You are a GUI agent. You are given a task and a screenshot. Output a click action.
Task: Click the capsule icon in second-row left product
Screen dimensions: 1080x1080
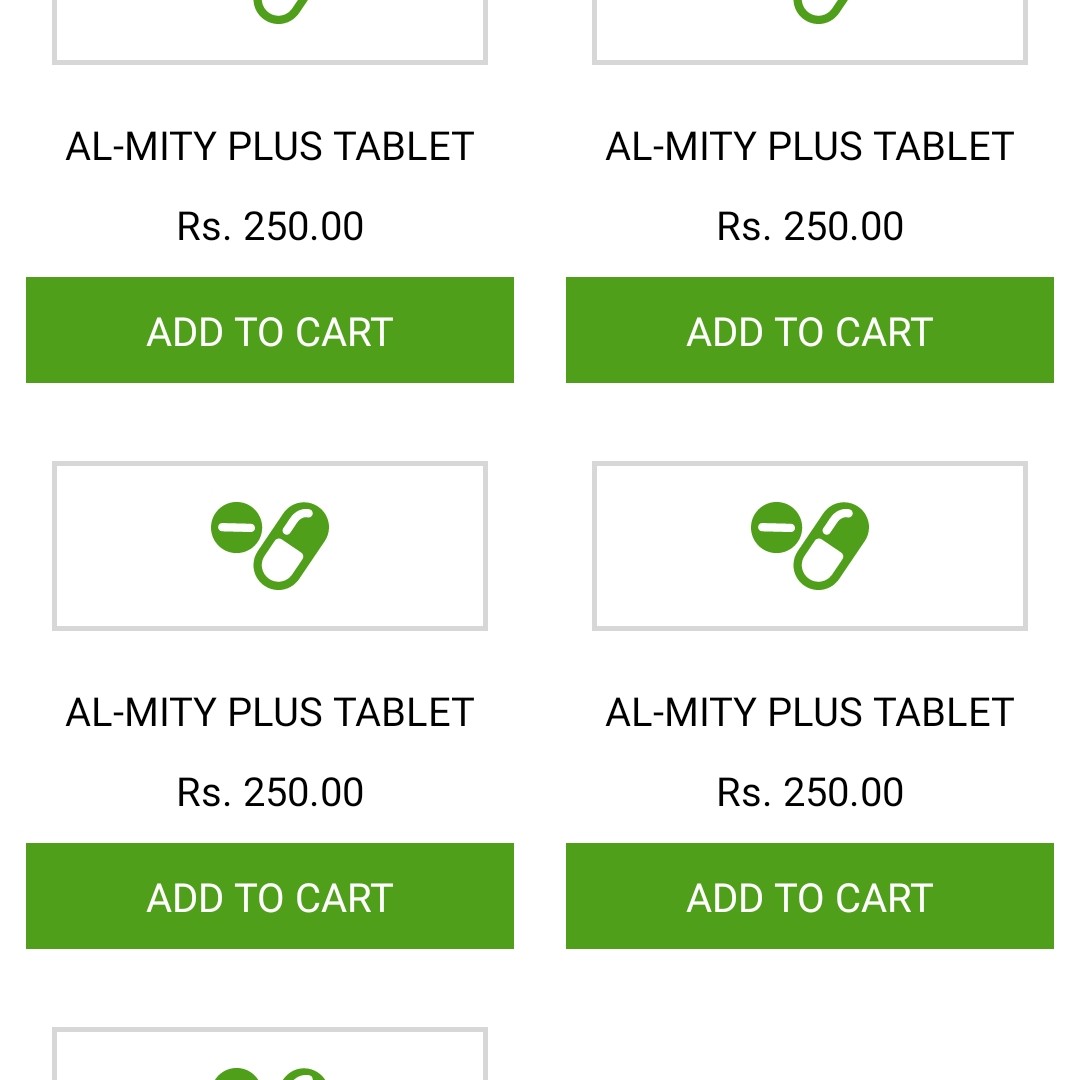(292, 548)
